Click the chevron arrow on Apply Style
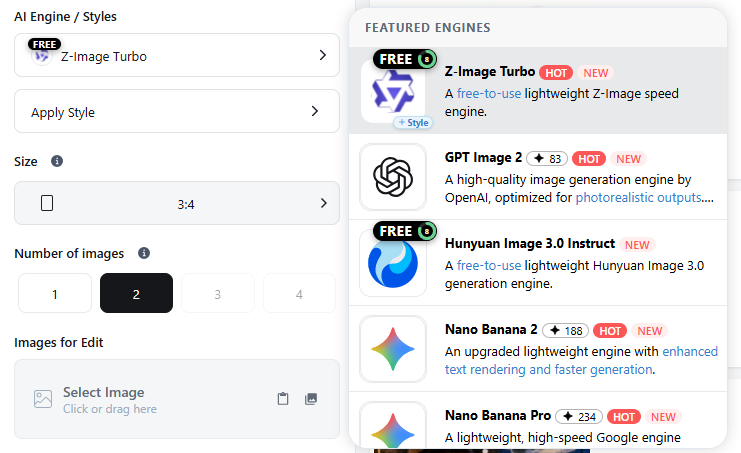Viewport: 741px width, 453px height. tap(315, 111)
